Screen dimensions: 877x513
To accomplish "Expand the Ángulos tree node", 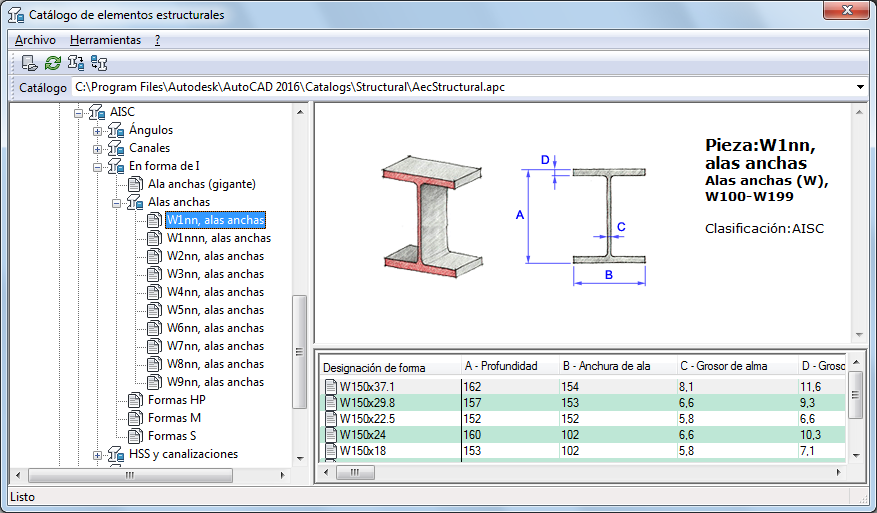I will coord(97,131).
